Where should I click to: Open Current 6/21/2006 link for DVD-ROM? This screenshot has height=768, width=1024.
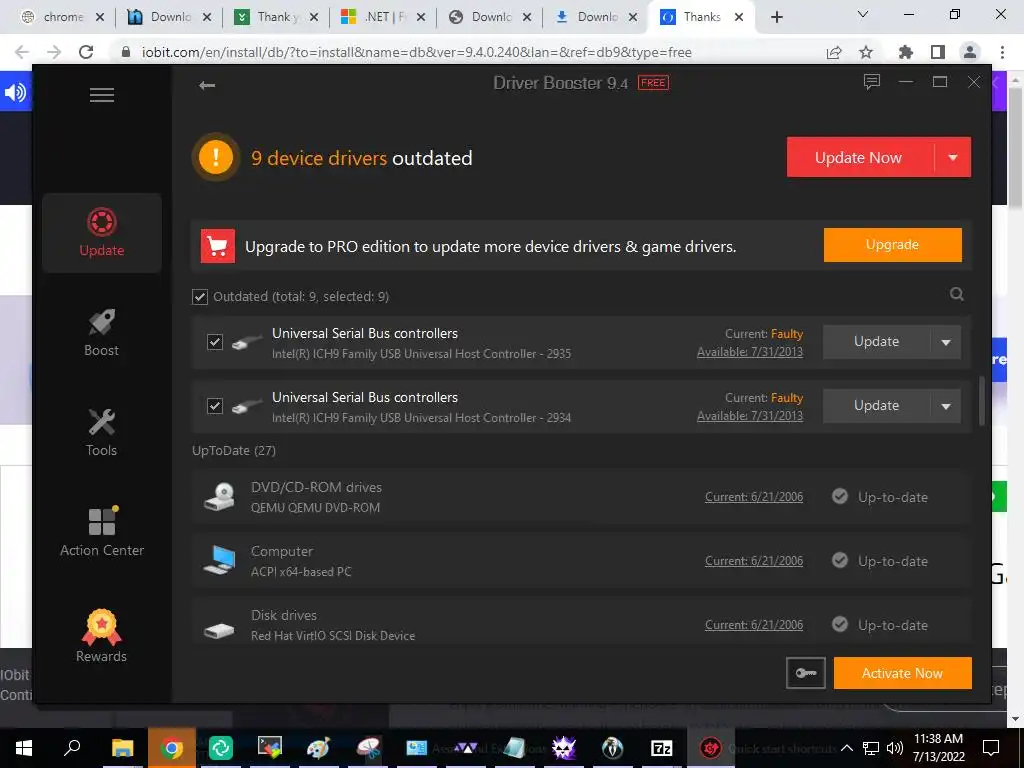[x=754, y=497]
